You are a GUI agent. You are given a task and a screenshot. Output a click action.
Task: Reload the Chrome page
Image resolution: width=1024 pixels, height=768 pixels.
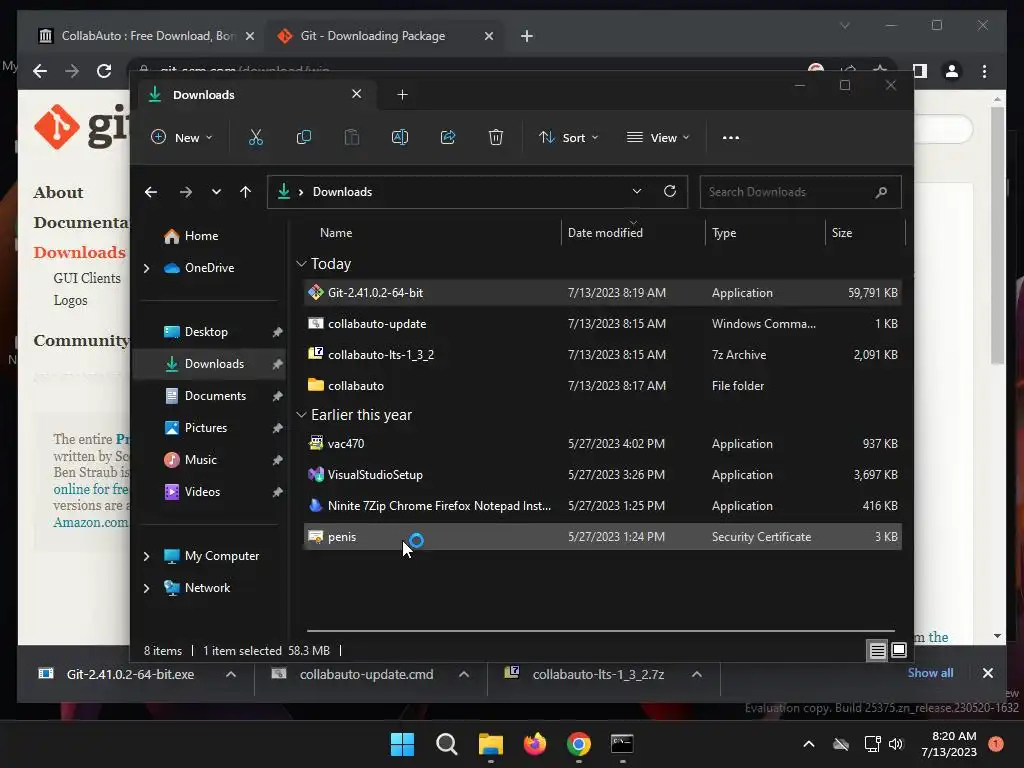point(104,71)
